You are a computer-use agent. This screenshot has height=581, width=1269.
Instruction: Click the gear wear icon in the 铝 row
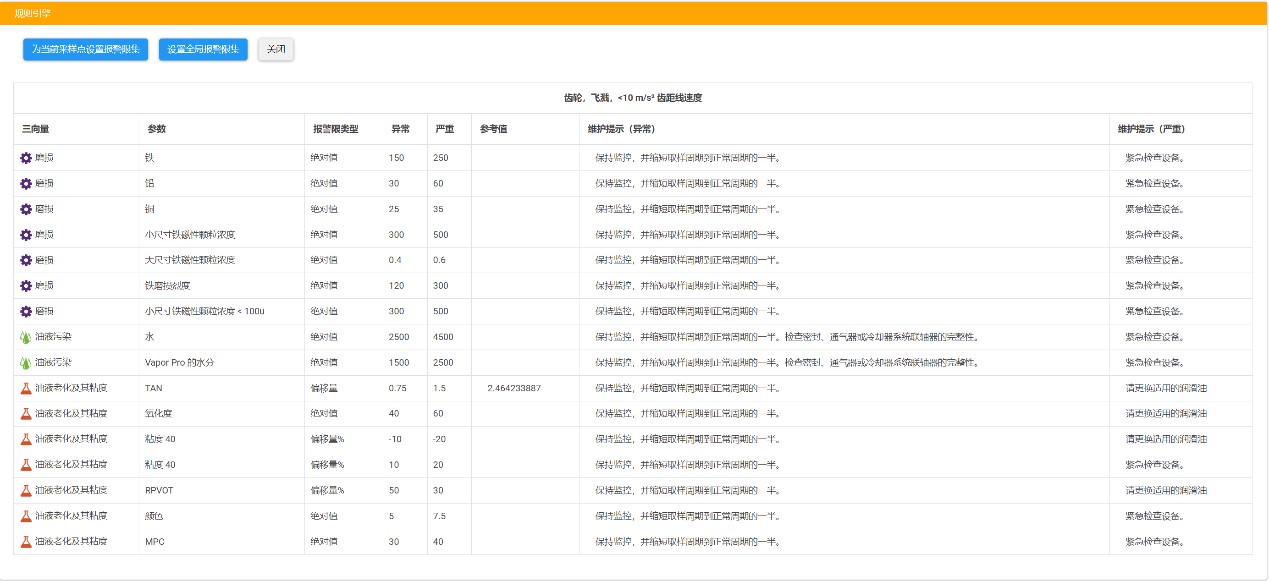[x=26, y=184]
